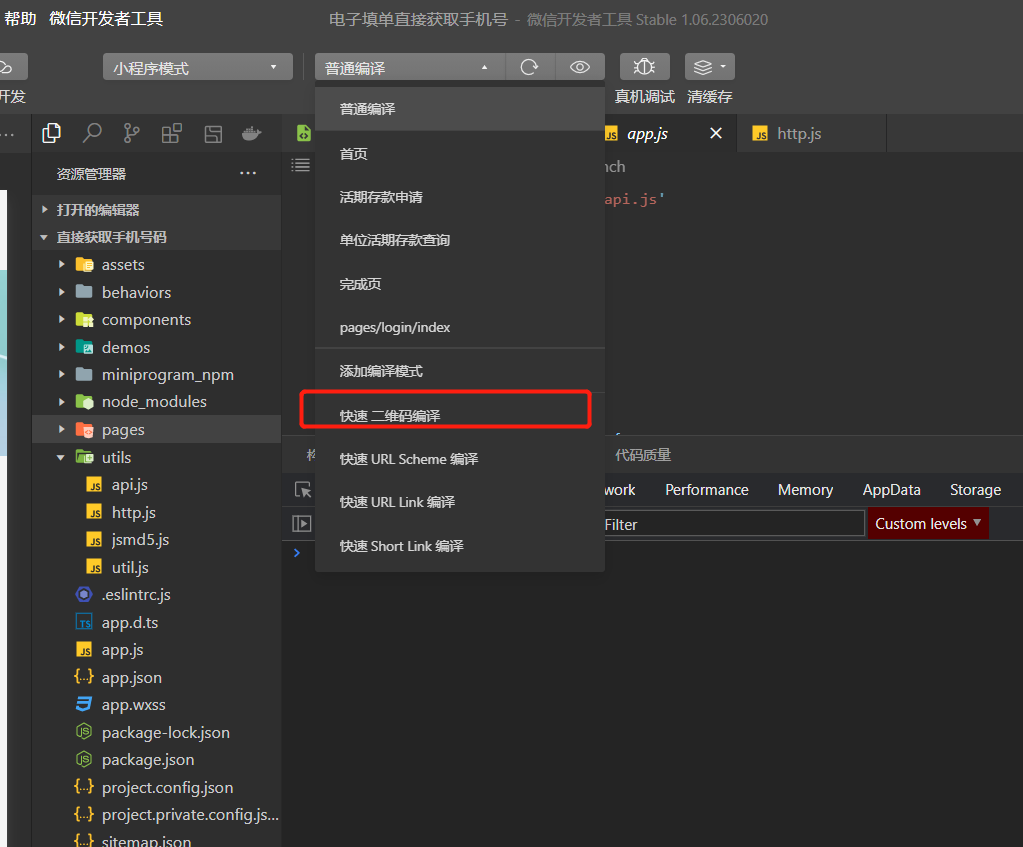The image size is (1023, 847).
Task: Open the Search magnifier icon
Action: click(x=92, y=134)
